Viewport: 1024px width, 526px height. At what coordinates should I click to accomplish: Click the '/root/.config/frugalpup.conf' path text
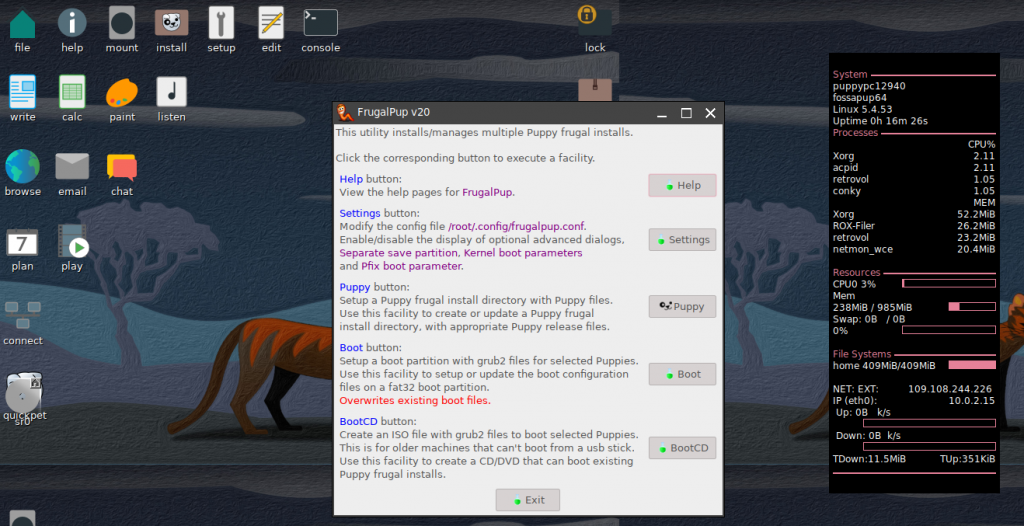pyautogui.click(x=516, y=227)
